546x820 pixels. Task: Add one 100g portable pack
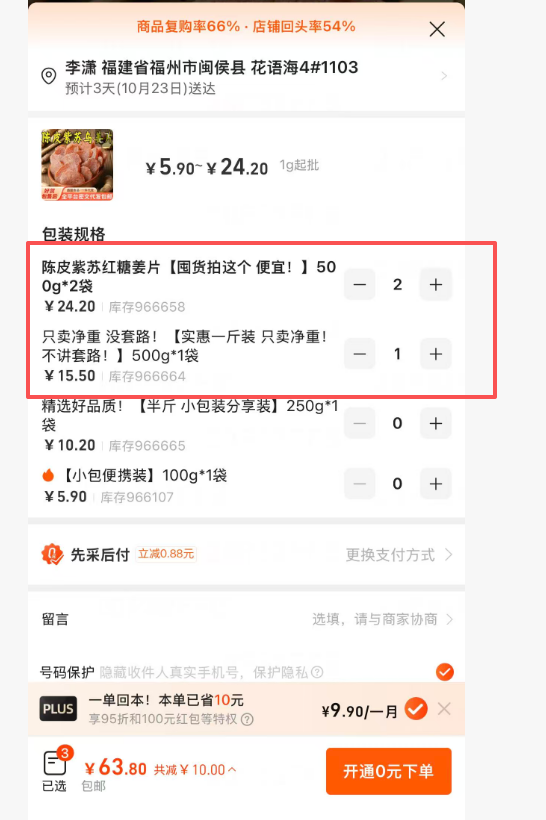tap(436, 484)
